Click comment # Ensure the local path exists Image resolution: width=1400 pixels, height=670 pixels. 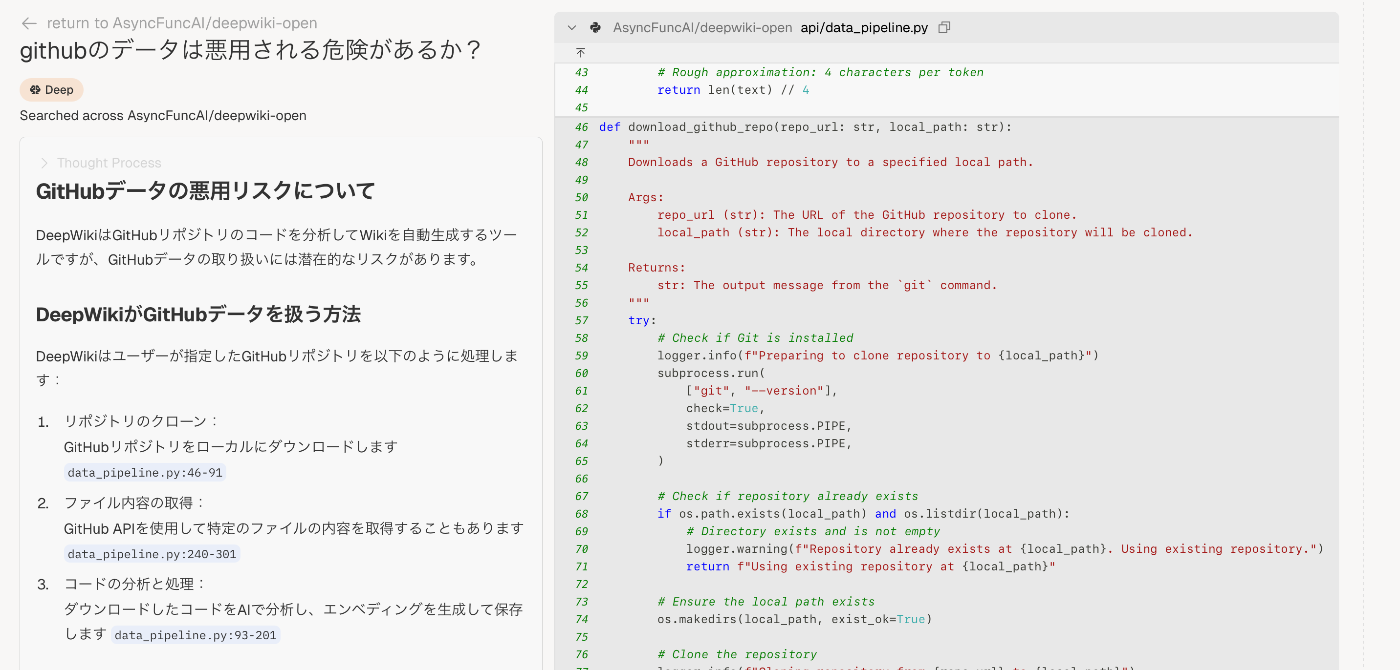point(766,601)
